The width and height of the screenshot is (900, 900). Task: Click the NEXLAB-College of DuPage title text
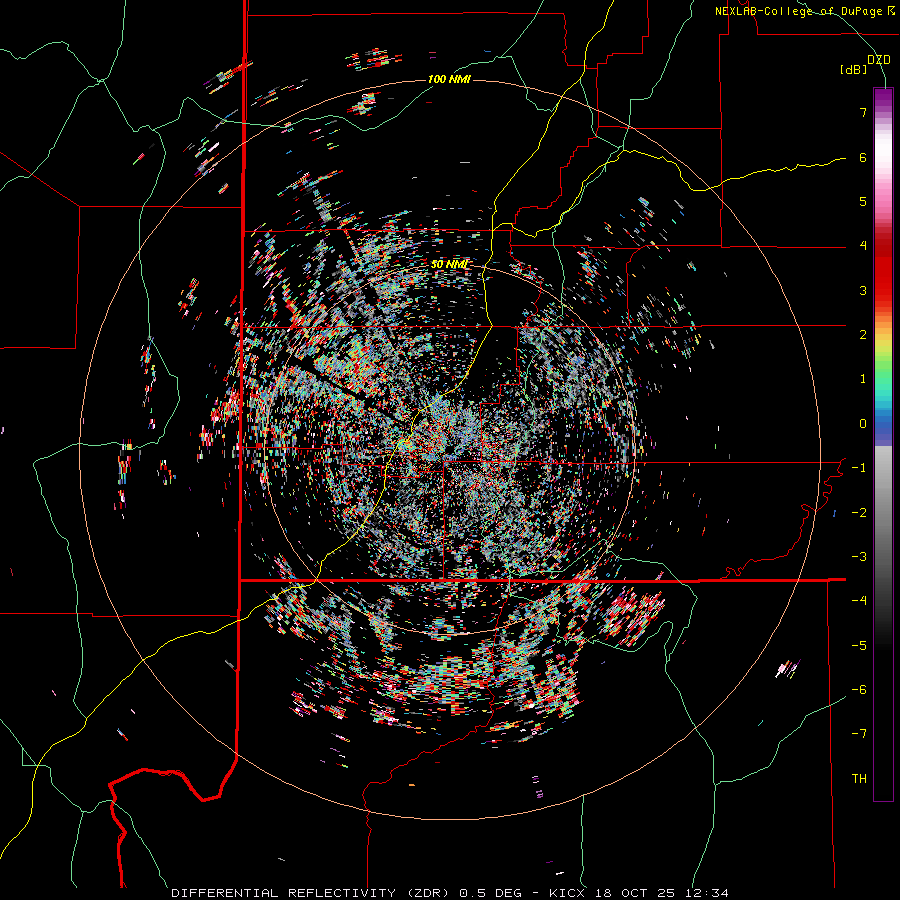point(805,11)
